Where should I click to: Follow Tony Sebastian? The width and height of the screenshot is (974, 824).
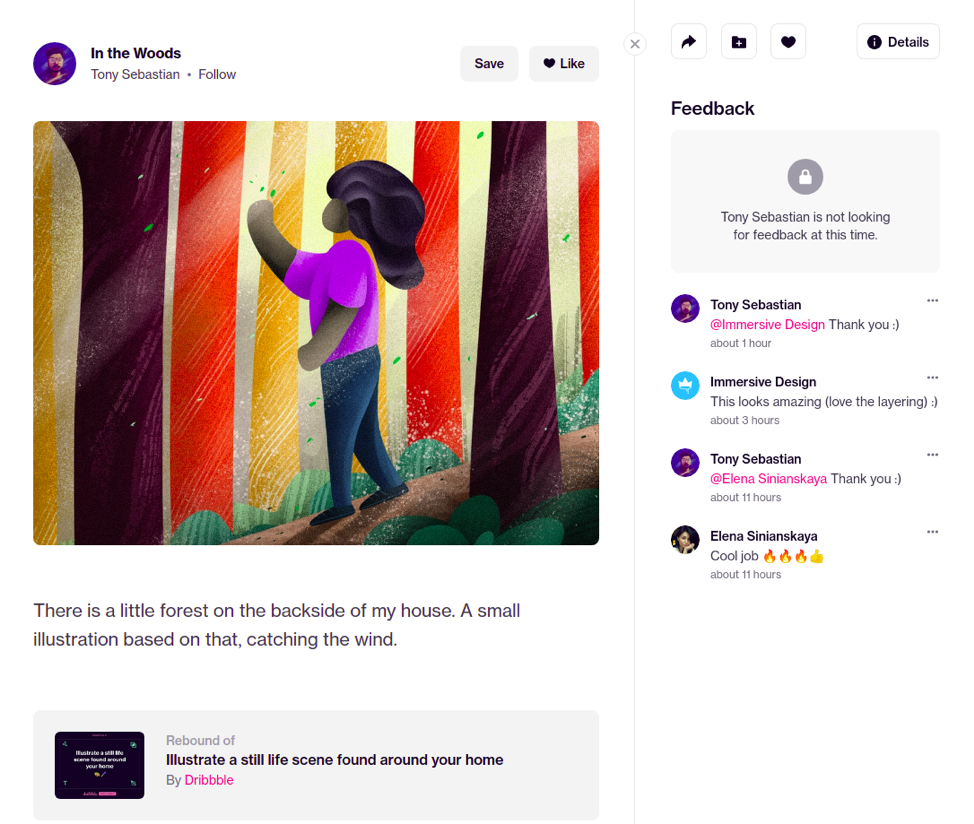tap(217, 75)
